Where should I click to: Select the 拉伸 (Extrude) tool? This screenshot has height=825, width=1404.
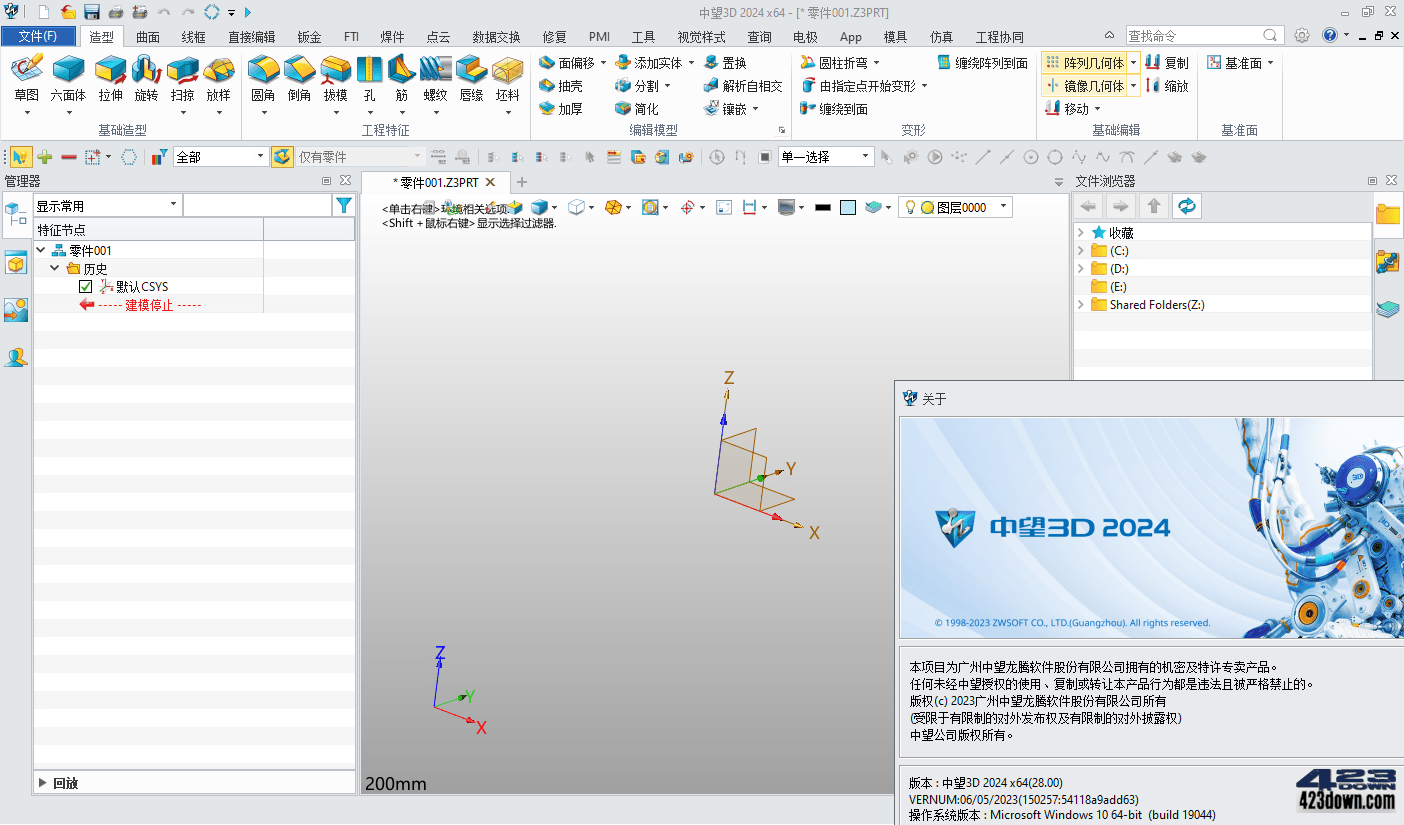(x=110, y=80)
